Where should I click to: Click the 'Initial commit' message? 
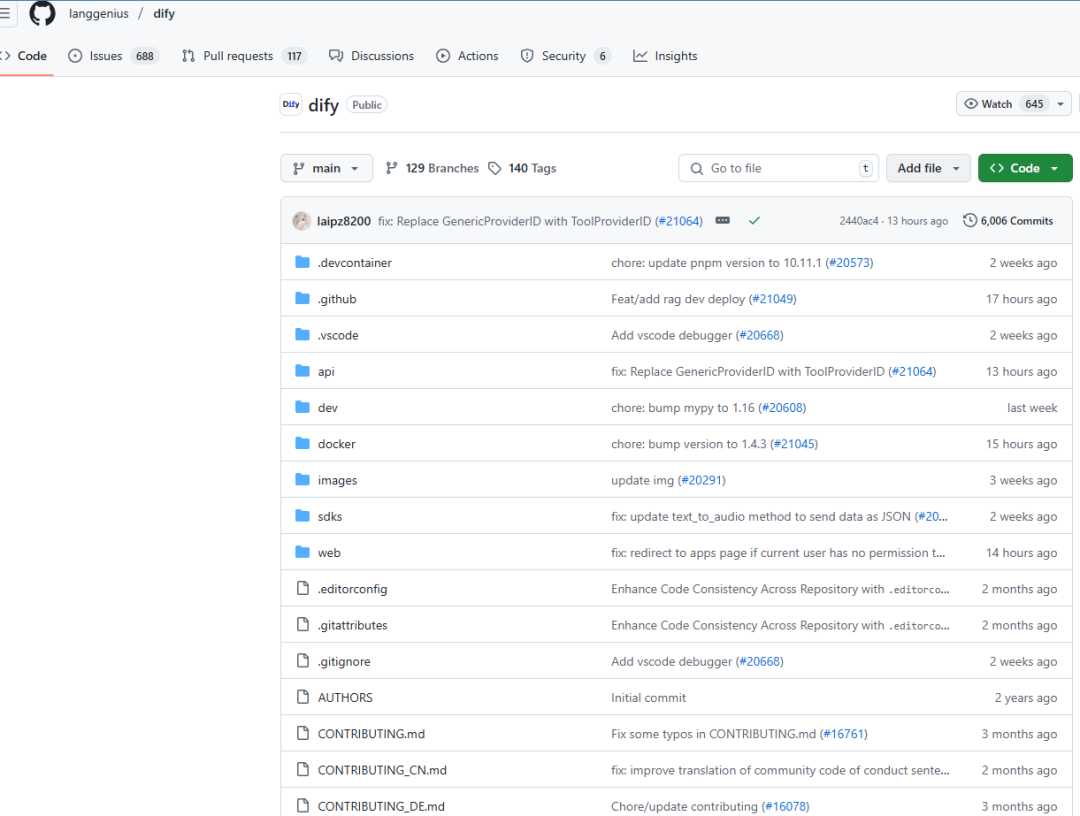648,698
